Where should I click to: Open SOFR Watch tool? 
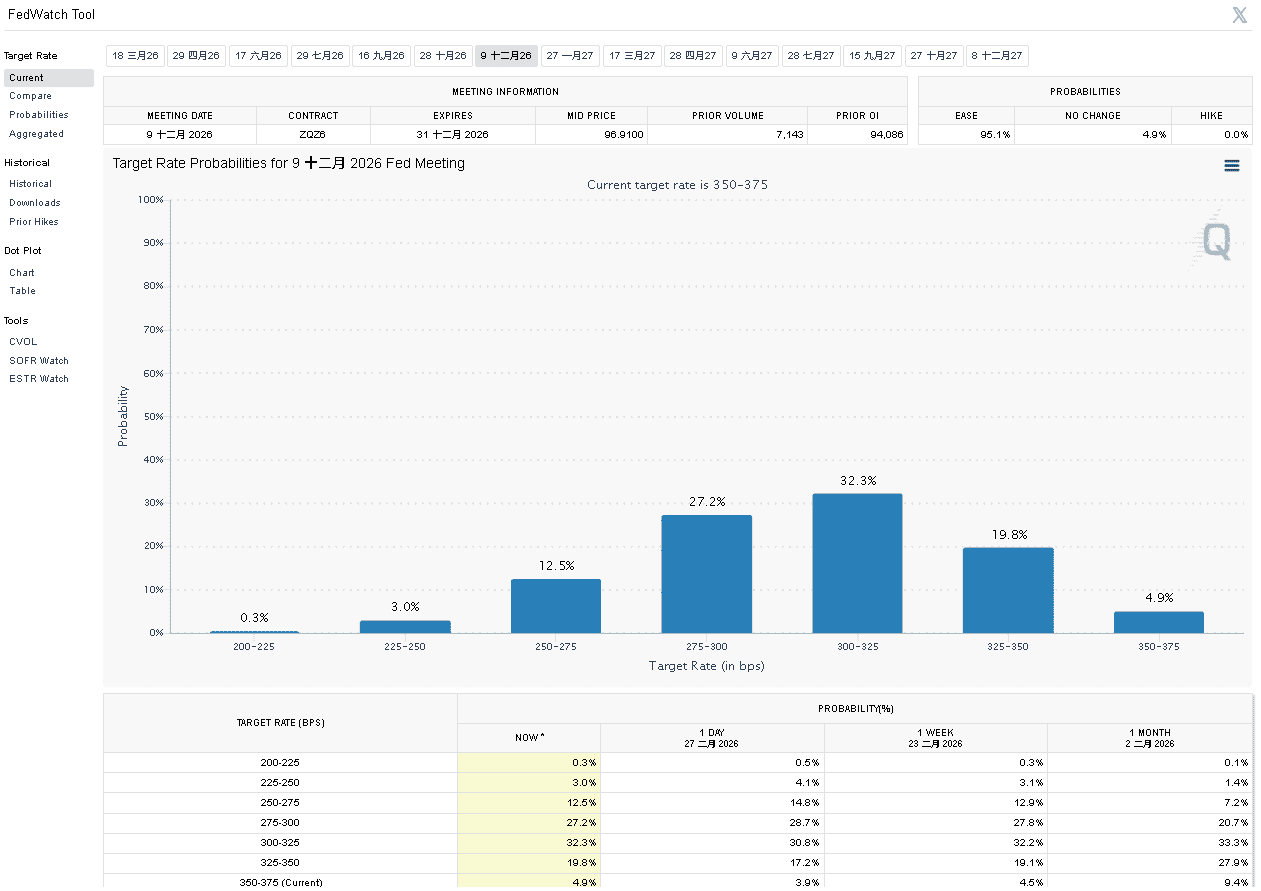point(39,361)
